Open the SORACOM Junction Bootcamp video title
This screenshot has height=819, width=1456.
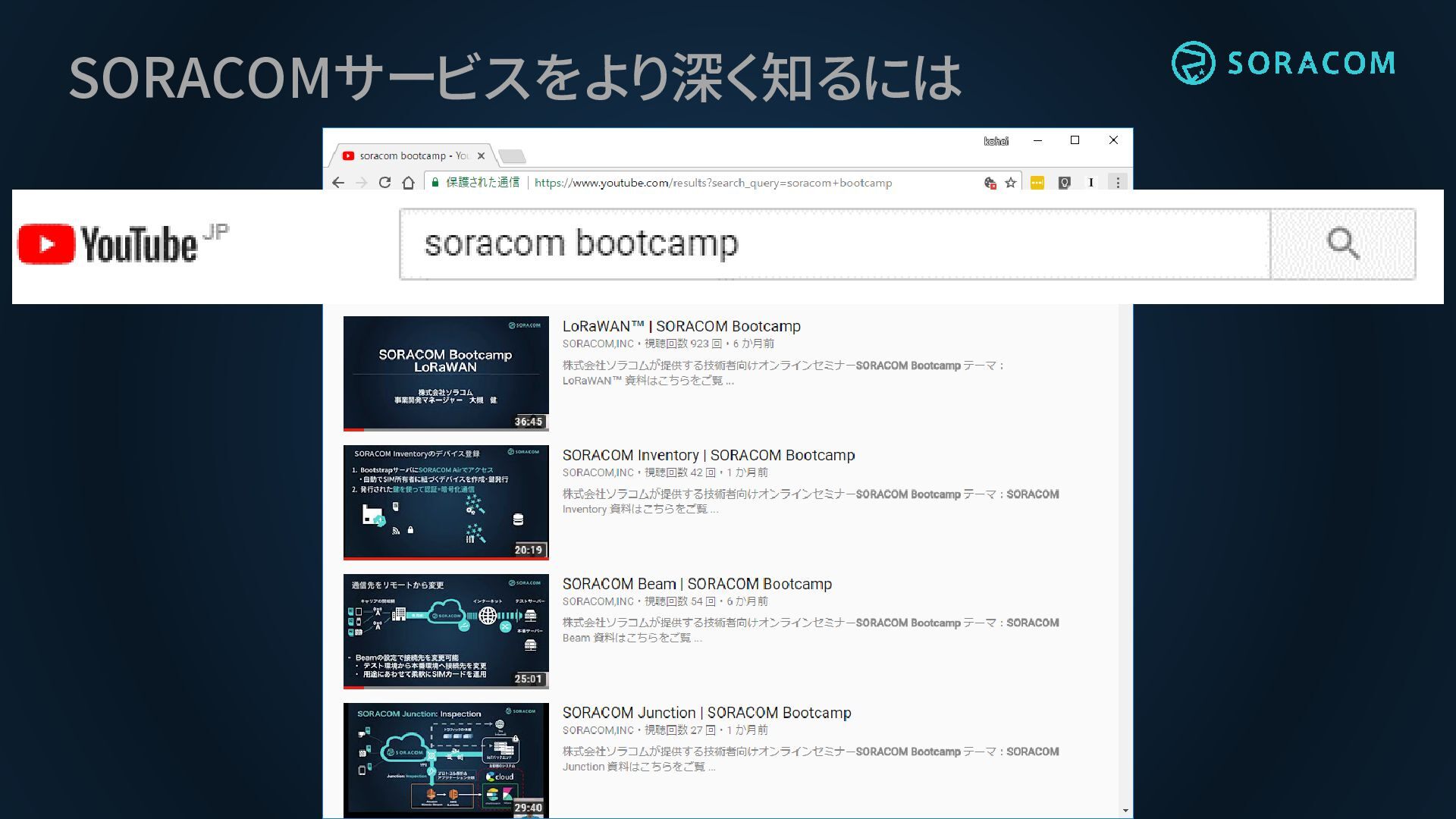click(707, 713)
